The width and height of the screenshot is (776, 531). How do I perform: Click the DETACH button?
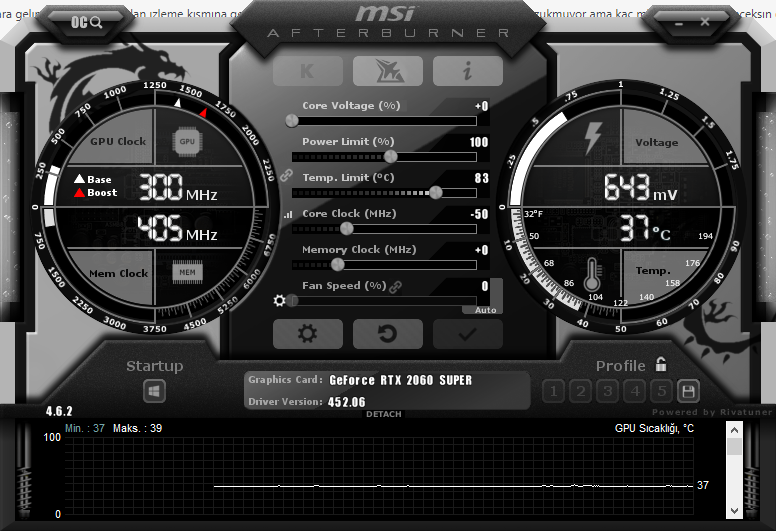384,414
